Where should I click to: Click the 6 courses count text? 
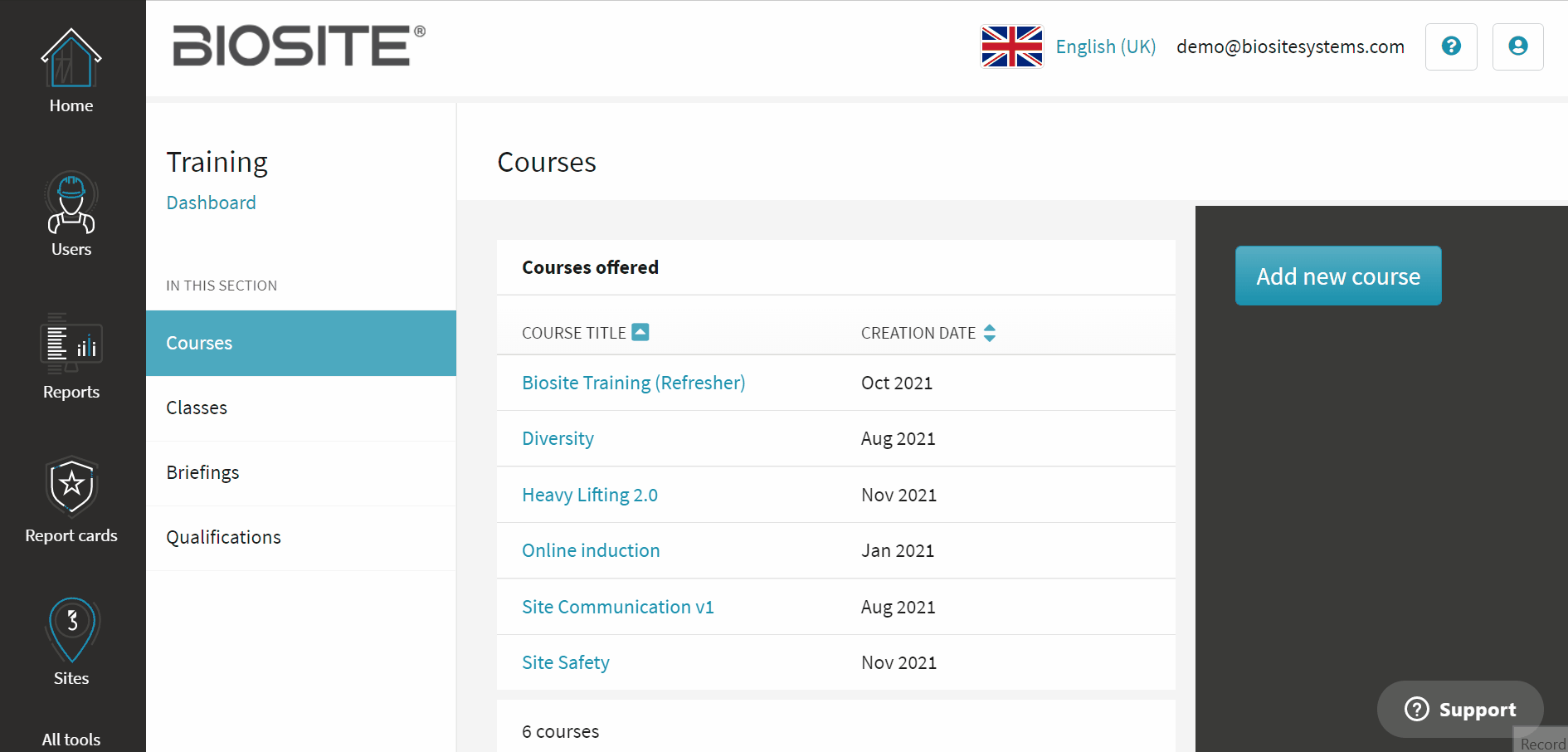[561, 731]
